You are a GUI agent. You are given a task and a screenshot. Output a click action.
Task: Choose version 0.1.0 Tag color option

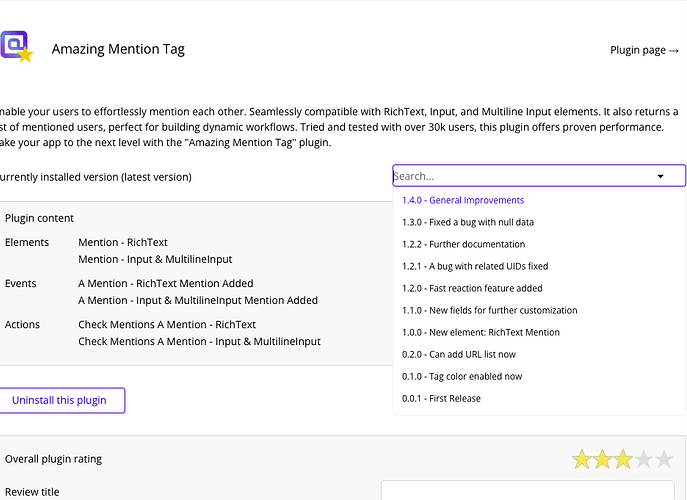coord(462,376)
